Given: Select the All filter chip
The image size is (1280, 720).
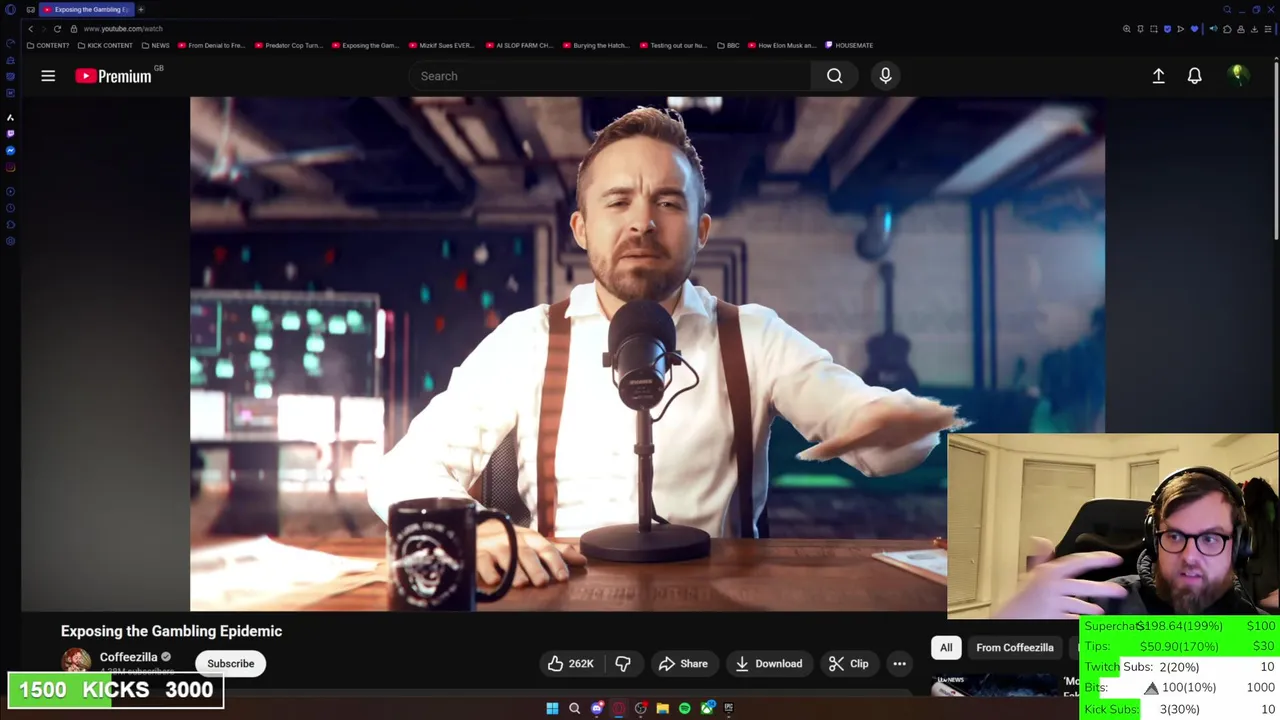Looking at the screenshot, I should pos(946,648).
